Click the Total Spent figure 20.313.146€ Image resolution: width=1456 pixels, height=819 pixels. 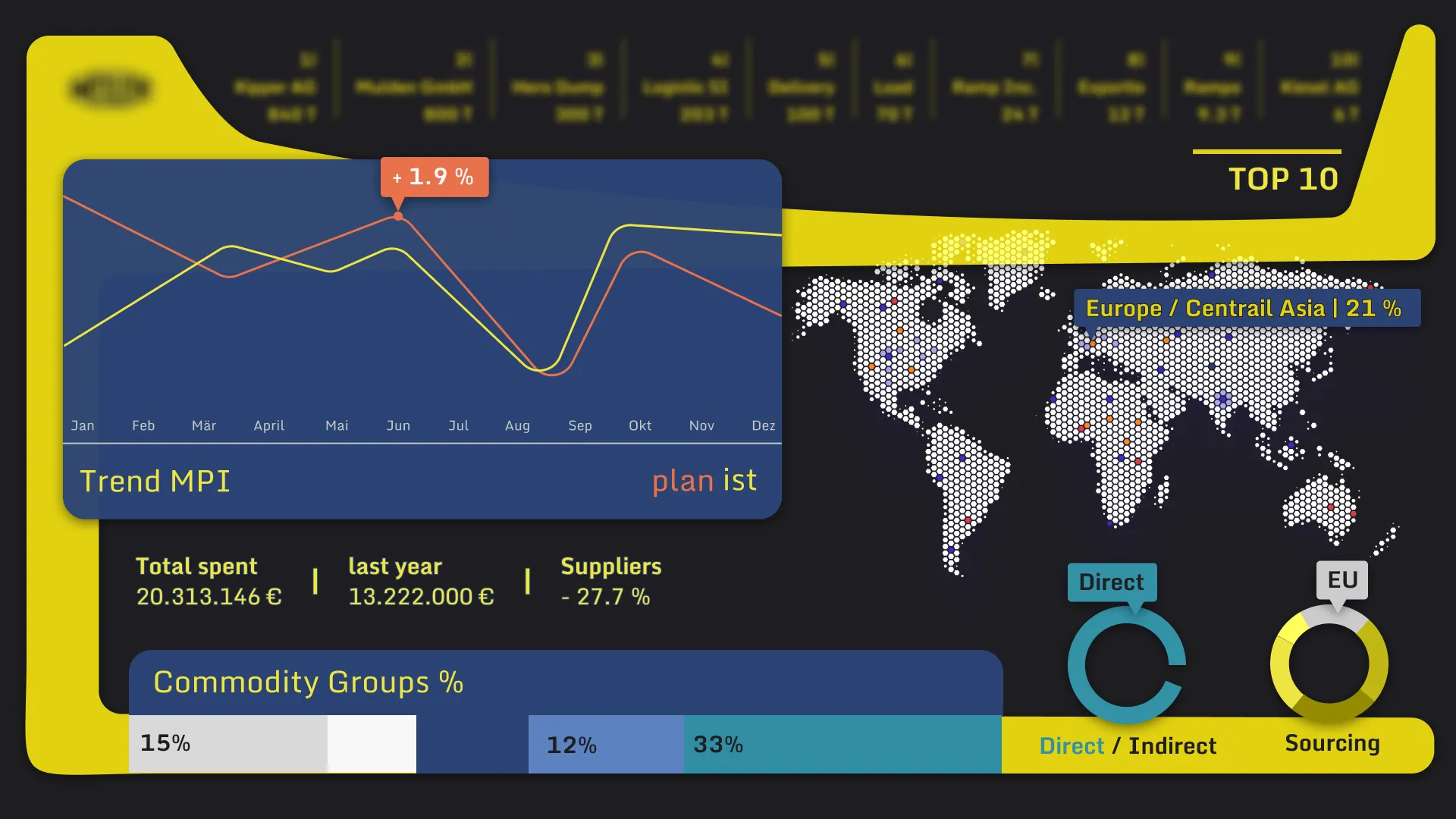210,597
